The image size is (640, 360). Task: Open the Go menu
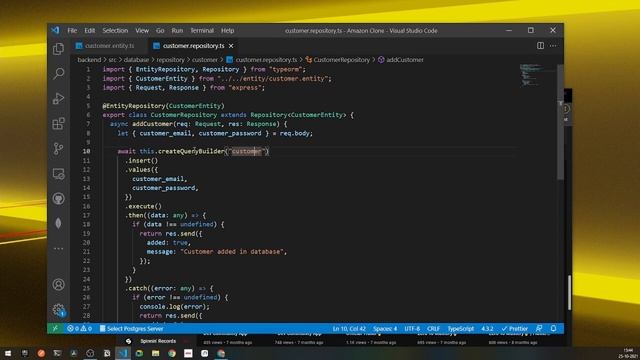coord(160,31)
